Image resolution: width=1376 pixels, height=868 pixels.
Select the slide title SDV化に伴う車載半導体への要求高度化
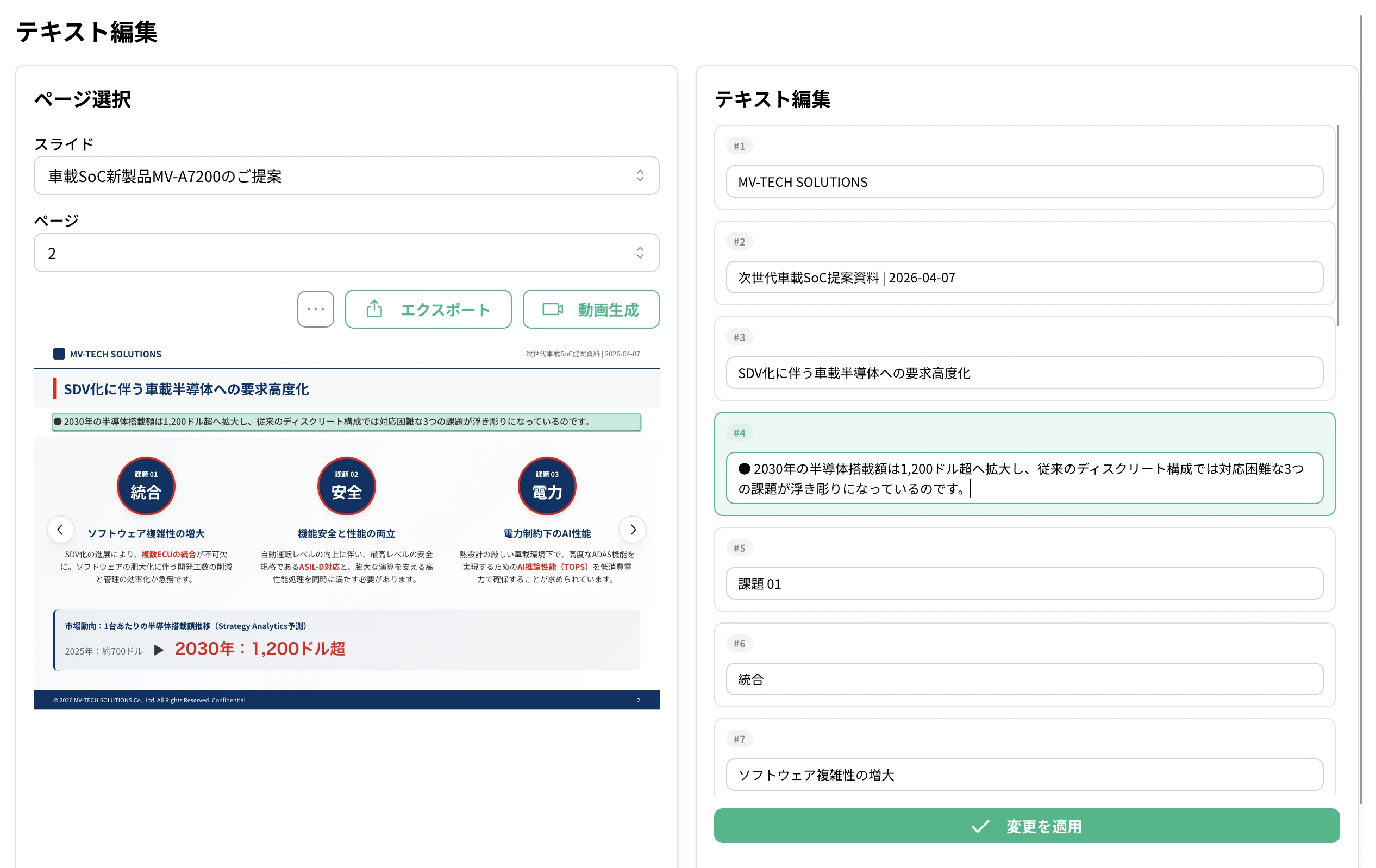tap(186, 389)
